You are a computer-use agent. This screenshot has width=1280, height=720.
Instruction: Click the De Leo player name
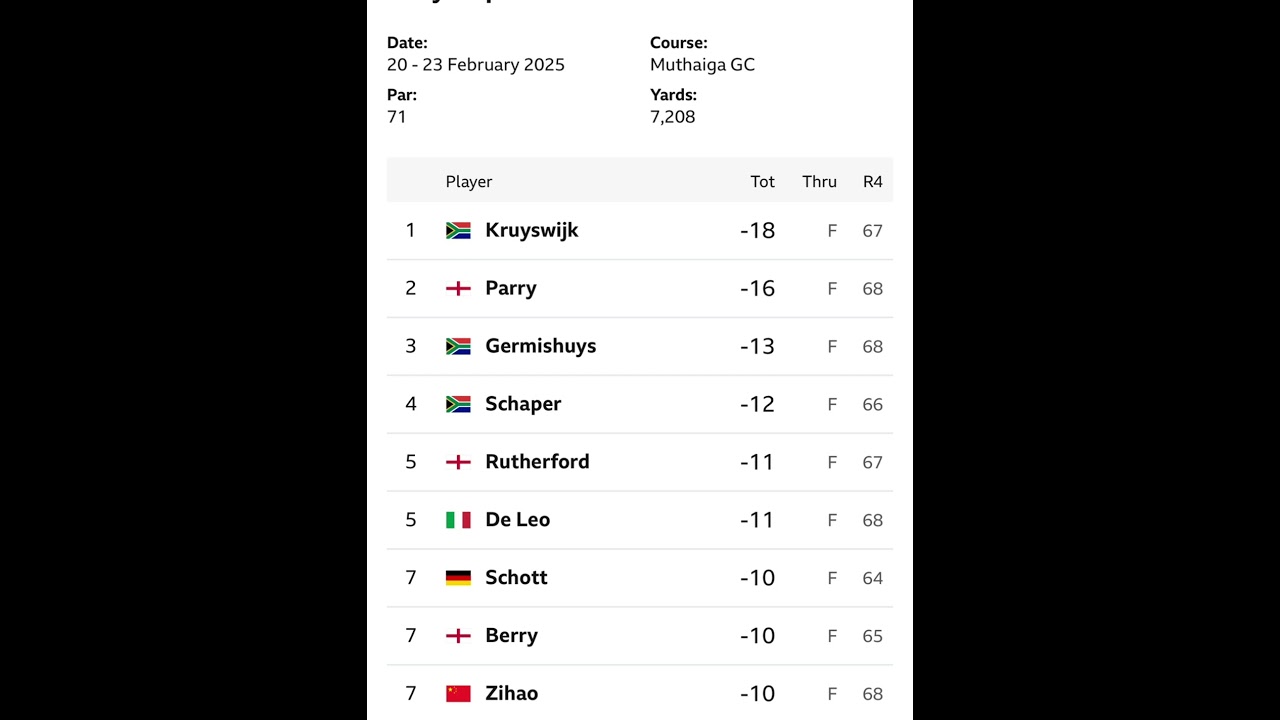[x=518, y=519]
